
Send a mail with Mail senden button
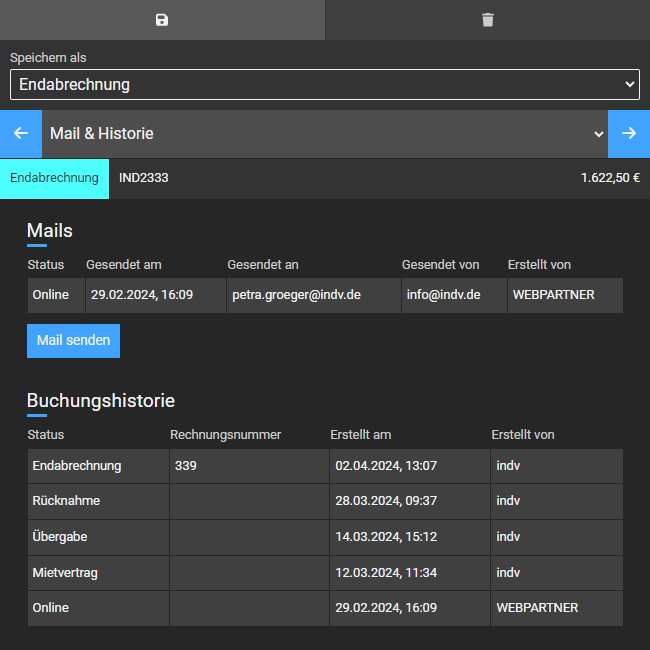[x=73, y=341]
